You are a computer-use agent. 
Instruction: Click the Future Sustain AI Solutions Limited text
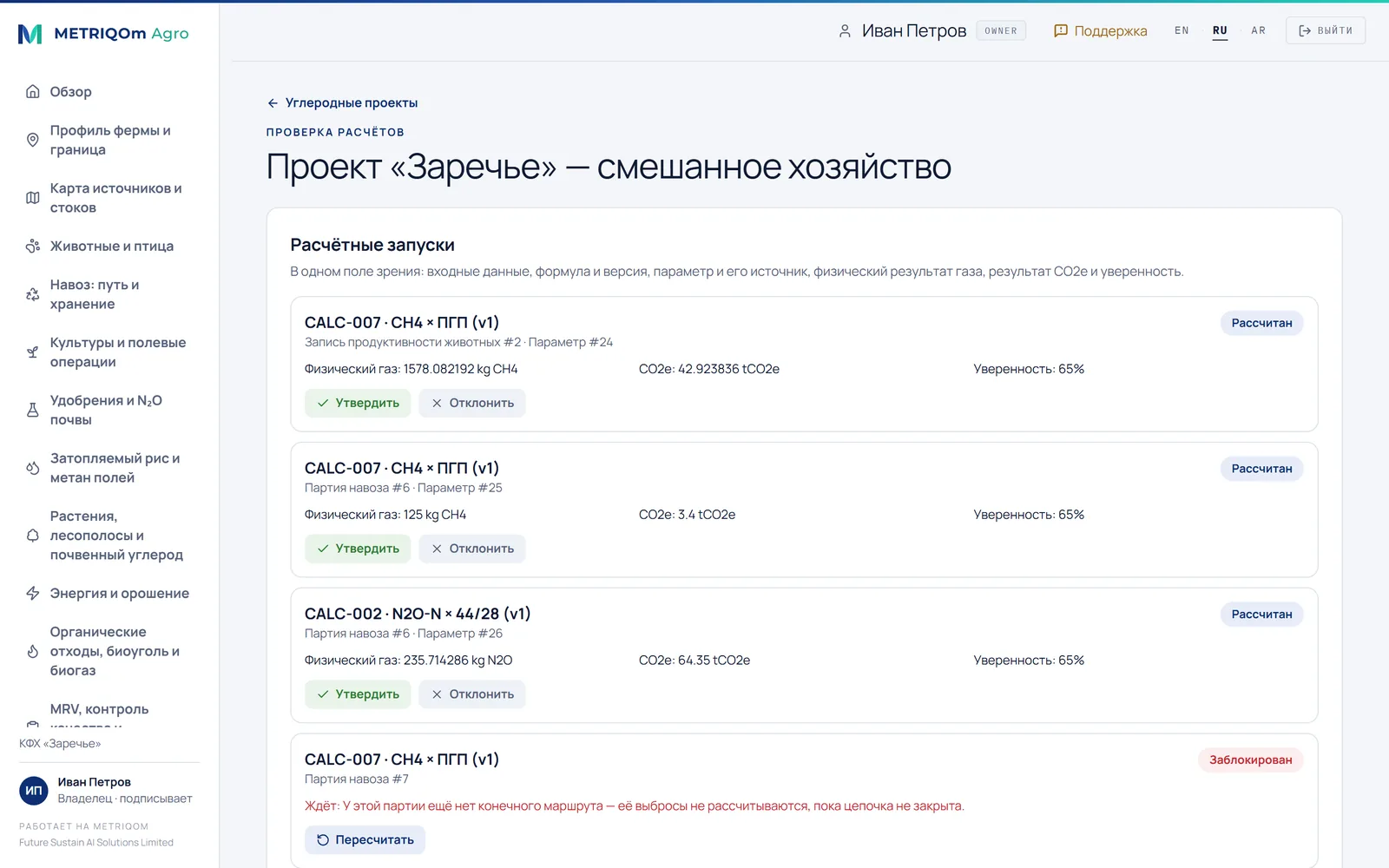coord(96,843)
